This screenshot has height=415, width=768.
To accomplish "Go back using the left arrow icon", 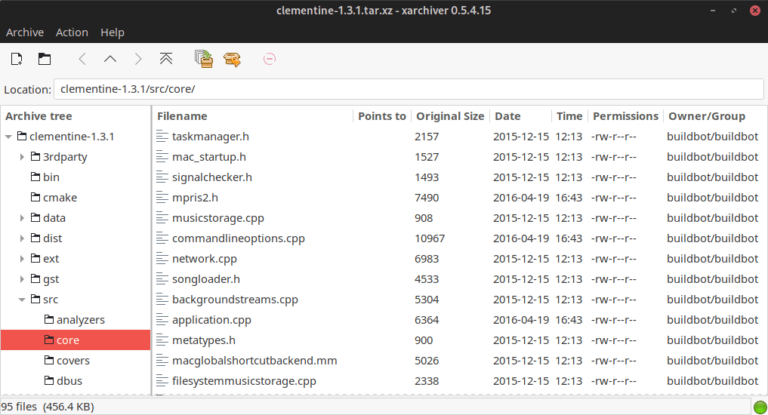I will [82, 59].
